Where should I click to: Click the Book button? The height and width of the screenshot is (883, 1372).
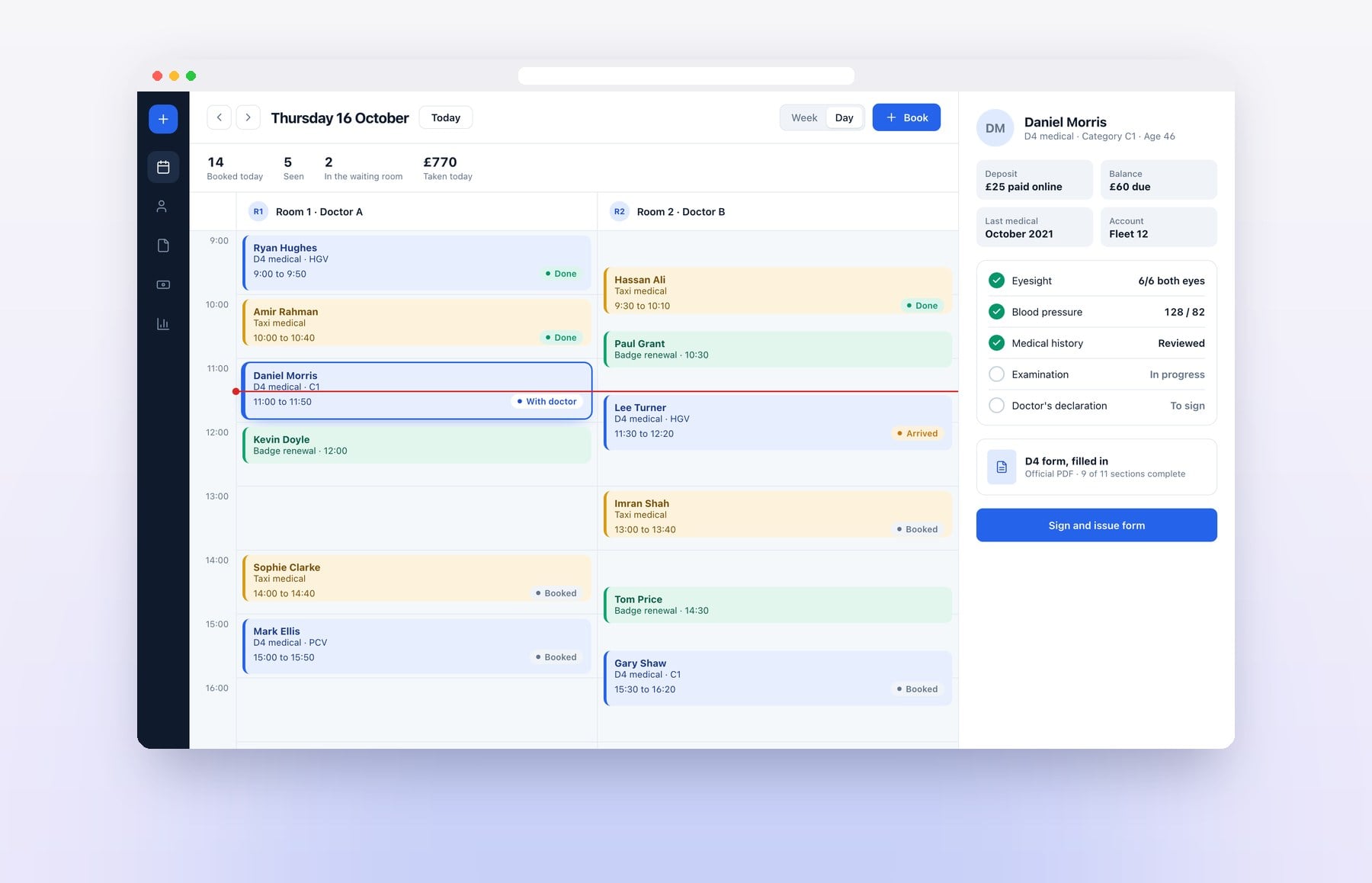pyautogui.click(x=906, y=117)
